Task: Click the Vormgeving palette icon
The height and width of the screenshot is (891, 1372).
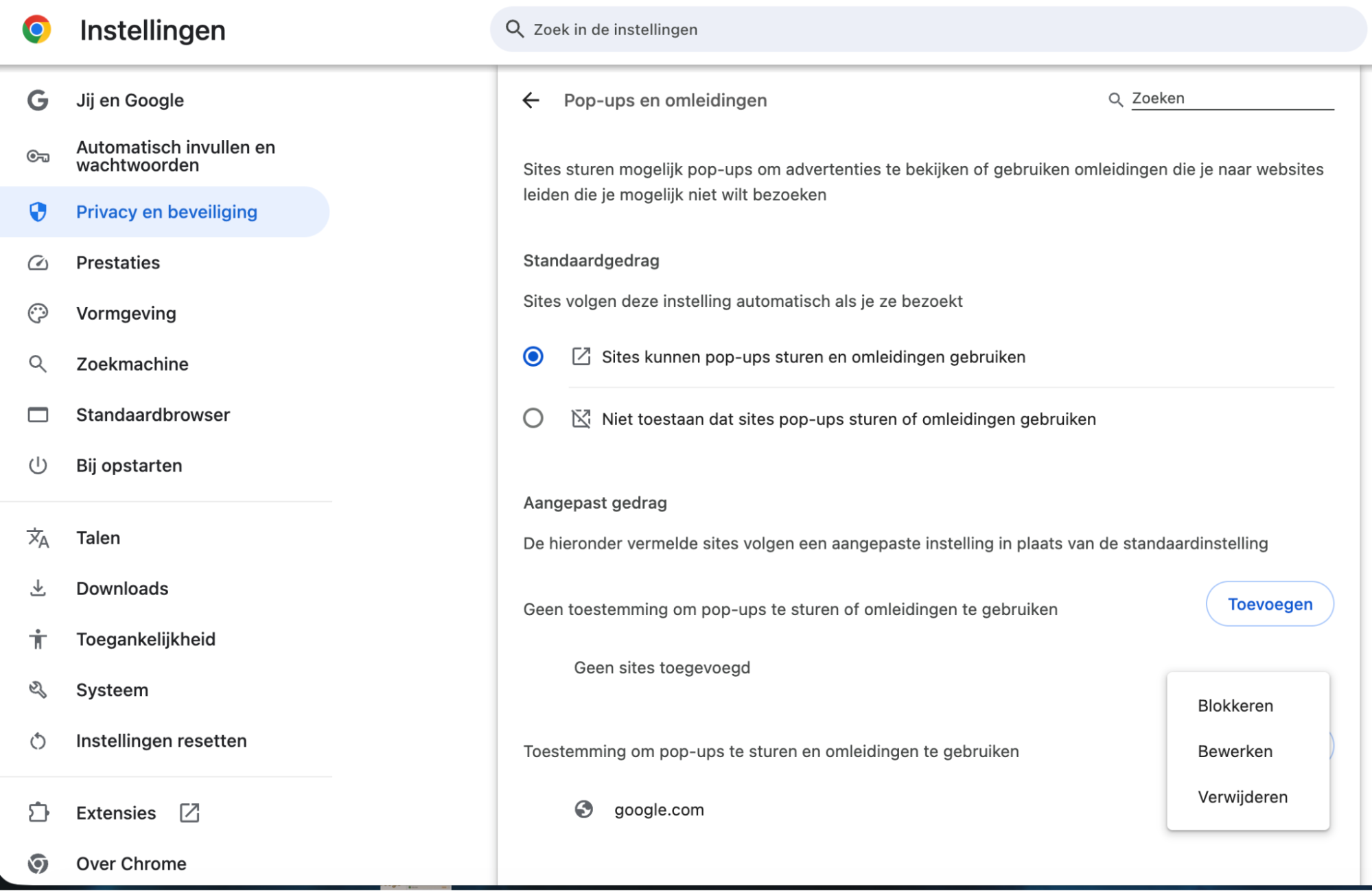Action: pos(38,313)
